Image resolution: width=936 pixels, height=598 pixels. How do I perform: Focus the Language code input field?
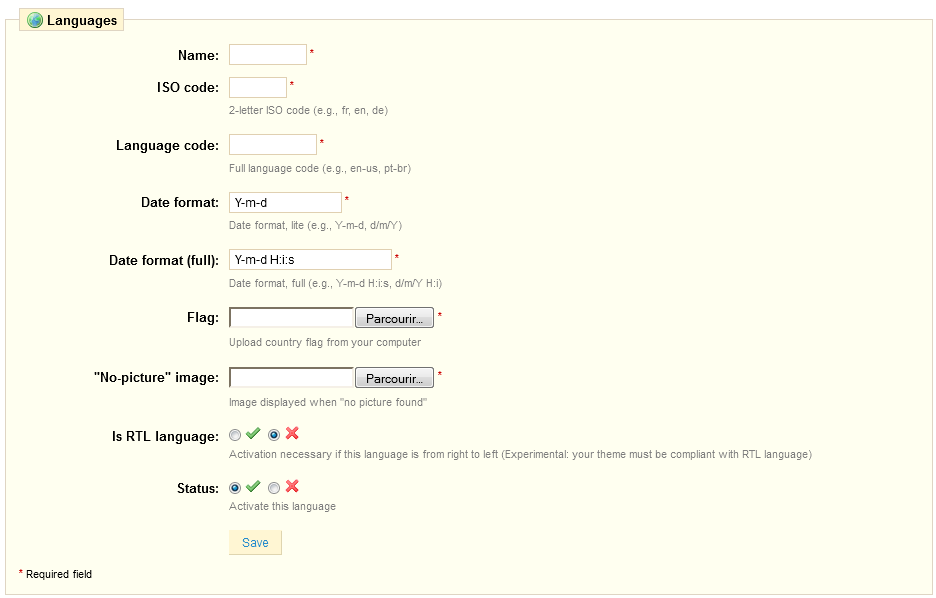pos(273,144)
